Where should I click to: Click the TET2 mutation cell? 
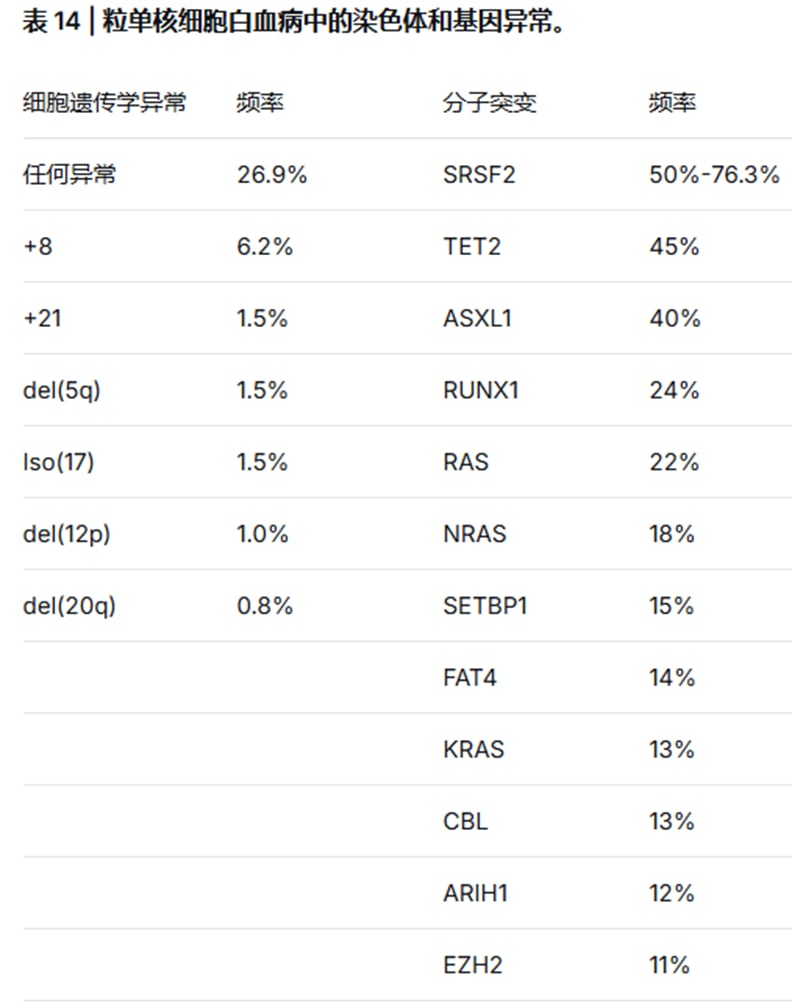472,246
